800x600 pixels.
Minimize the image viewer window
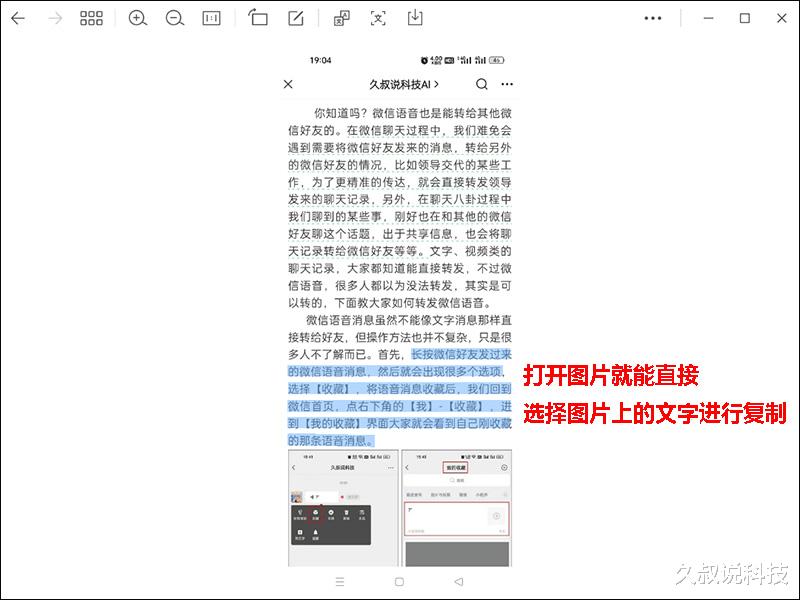pos(708,18)
